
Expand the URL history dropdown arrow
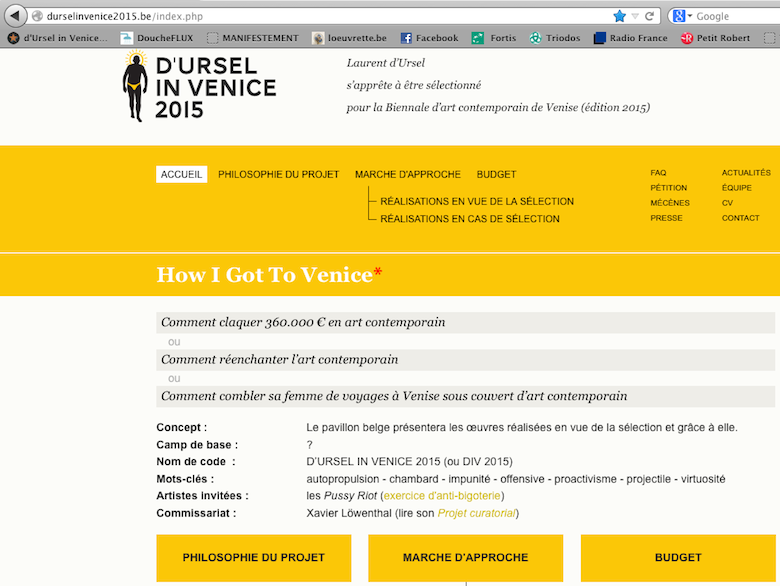click(635, 16)
